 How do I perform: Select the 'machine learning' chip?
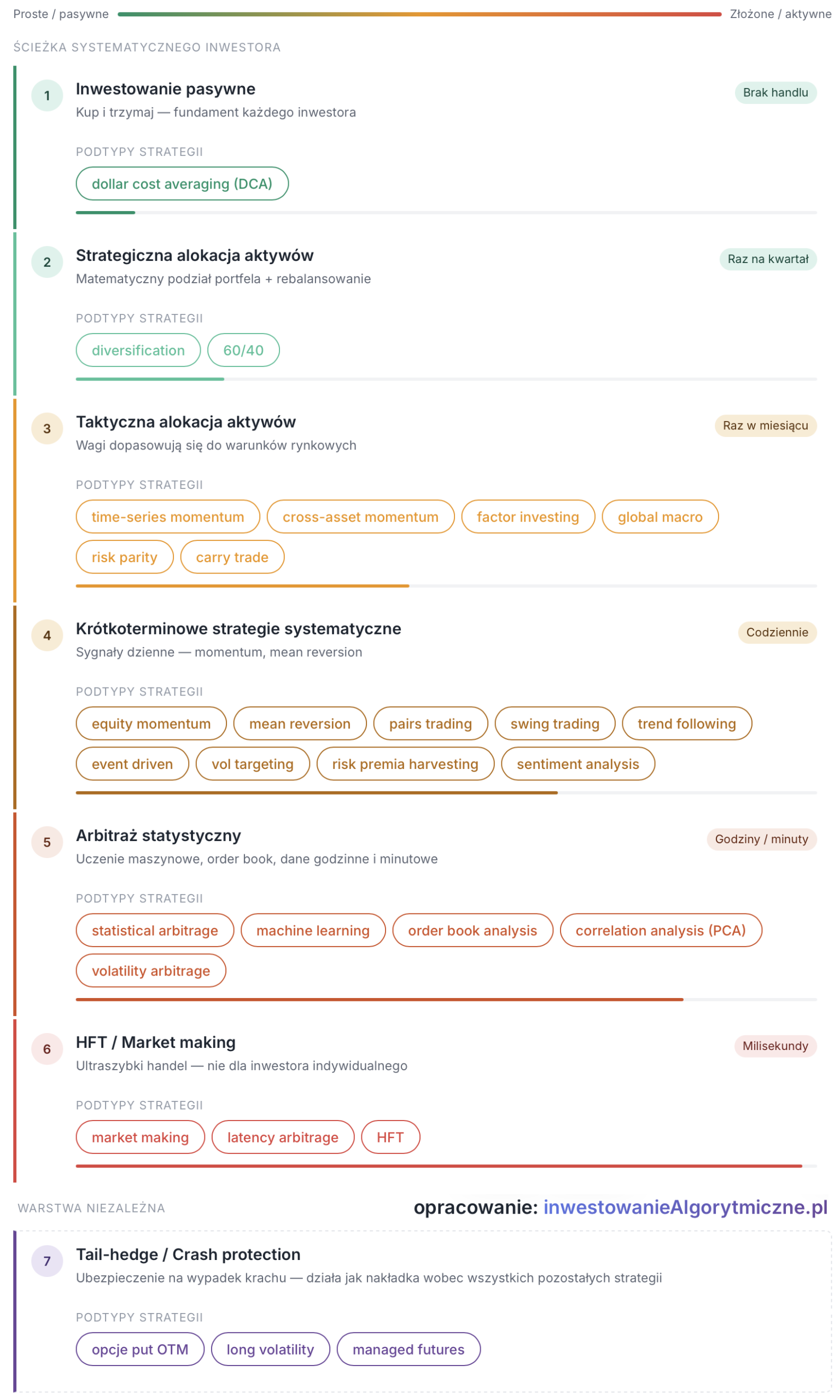(x=313, y=930)
